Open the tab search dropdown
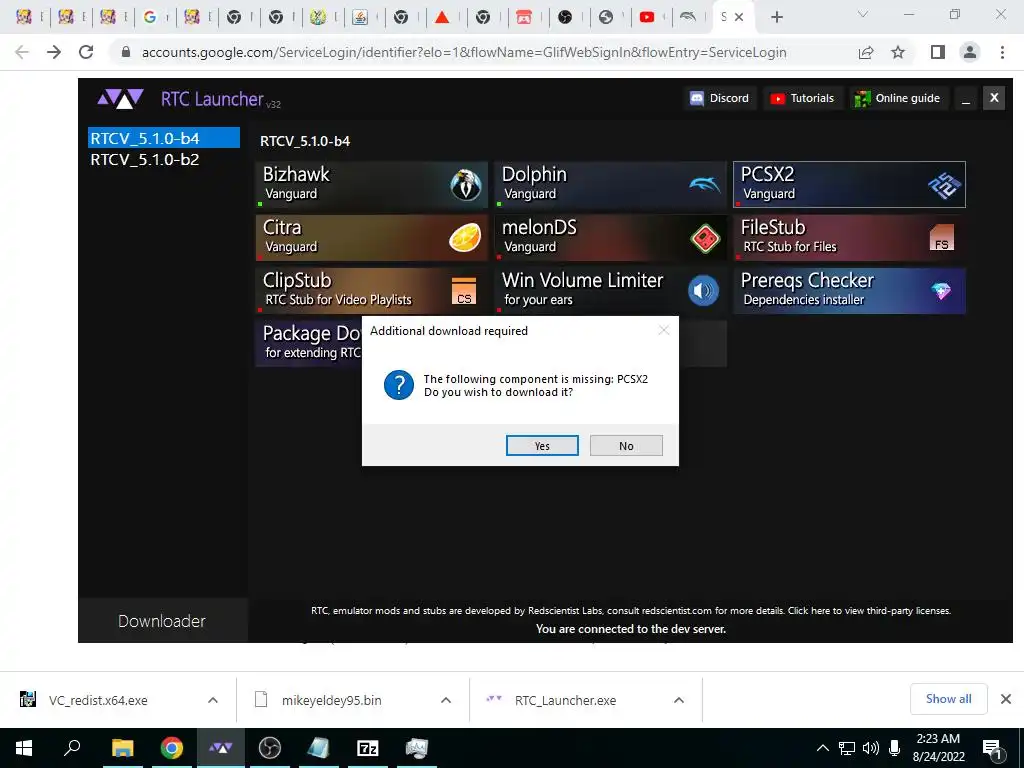Image resolution: width=1024 pixels, height=768 pixels. (x=863, y=14)
